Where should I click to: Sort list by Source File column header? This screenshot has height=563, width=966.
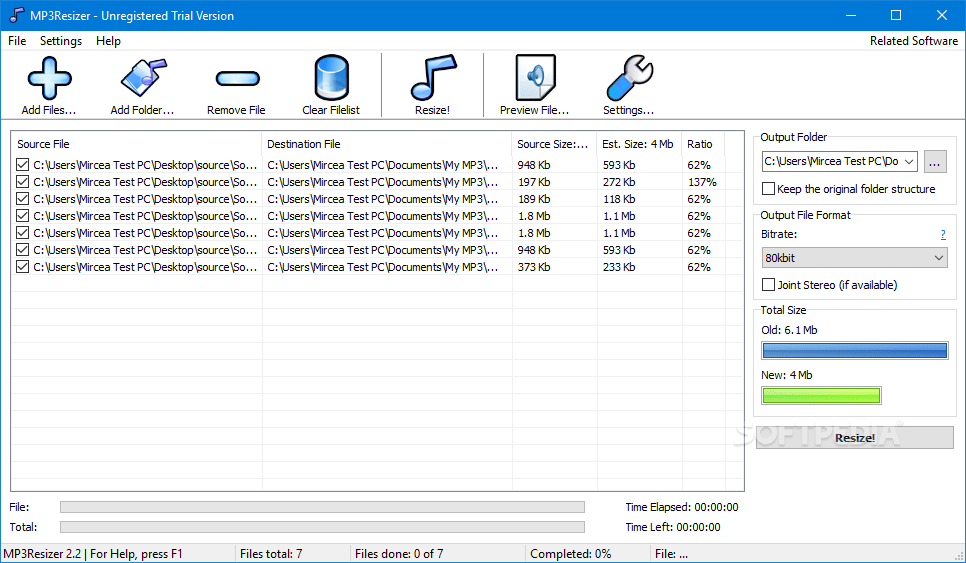pyautogui.click(x=137, y=144)
